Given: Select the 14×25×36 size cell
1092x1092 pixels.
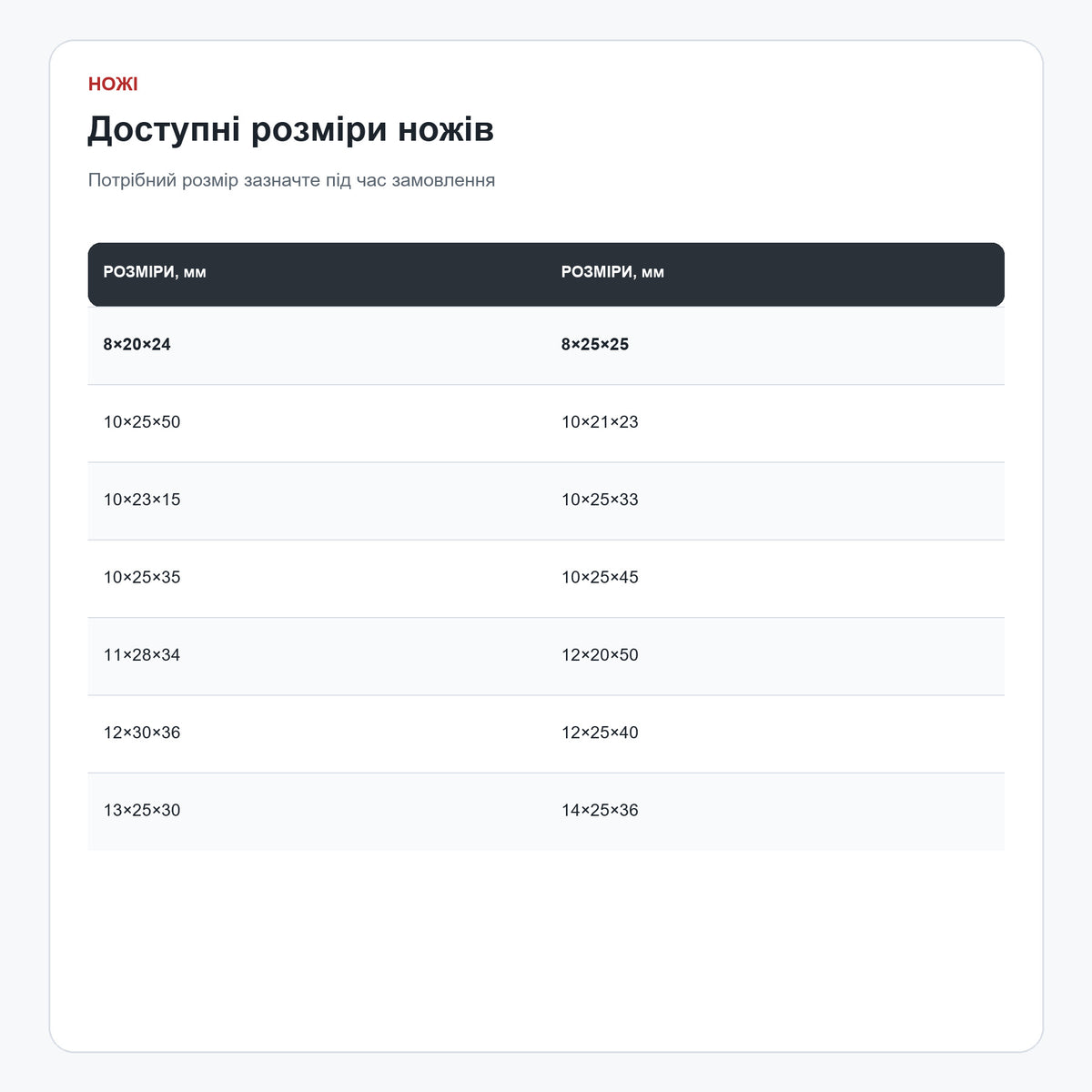Looking at the screenshot, I should coord(775,811).
